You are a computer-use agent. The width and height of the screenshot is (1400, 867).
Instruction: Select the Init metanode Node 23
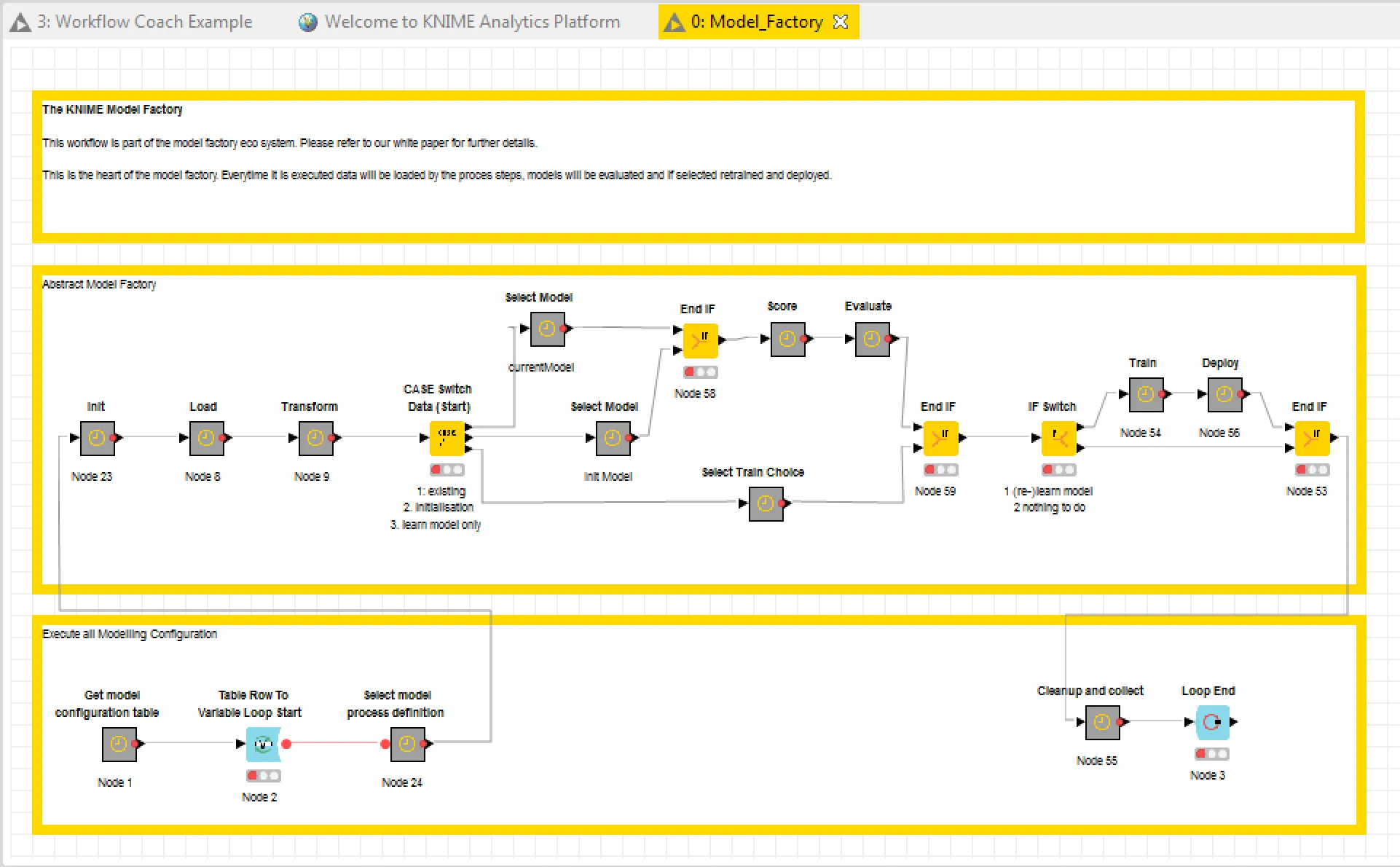97,438
